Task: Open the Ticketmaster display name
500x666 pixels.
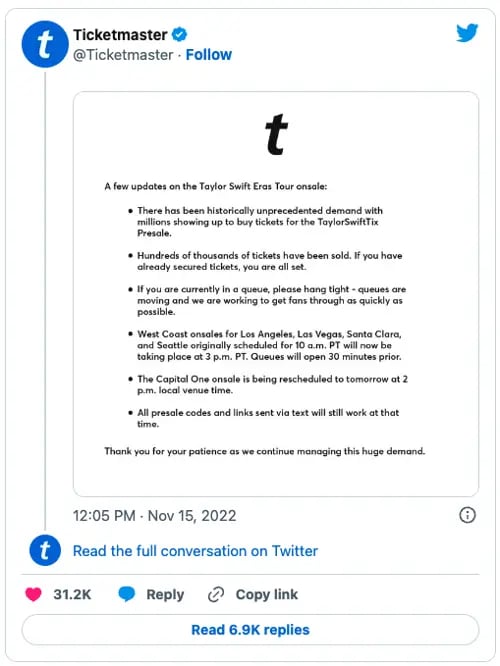Action: [x=120, y=35]
